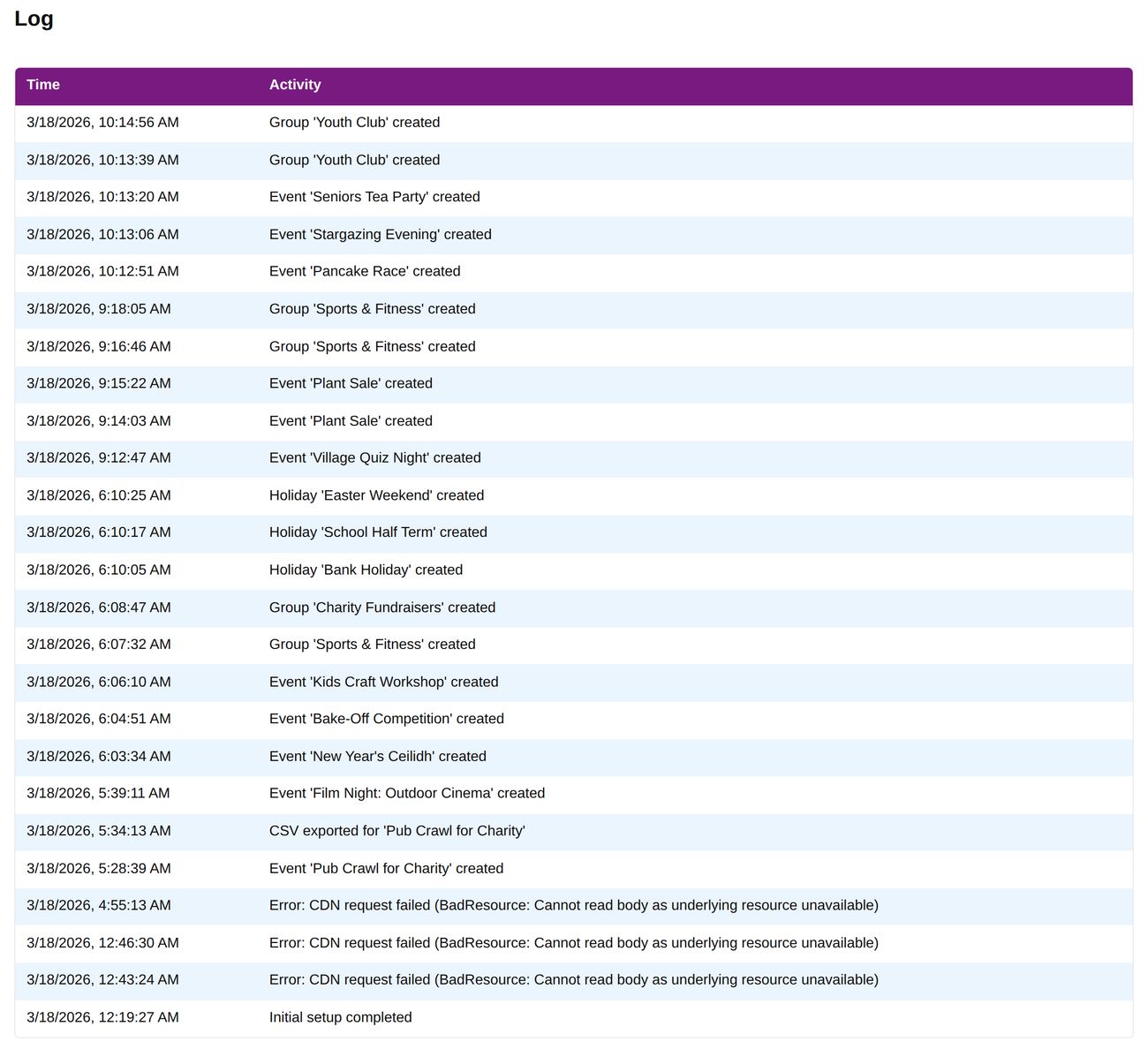
Task: Click the 'Sports & Fitness' group row at 9:18:05
Action: 372,309
